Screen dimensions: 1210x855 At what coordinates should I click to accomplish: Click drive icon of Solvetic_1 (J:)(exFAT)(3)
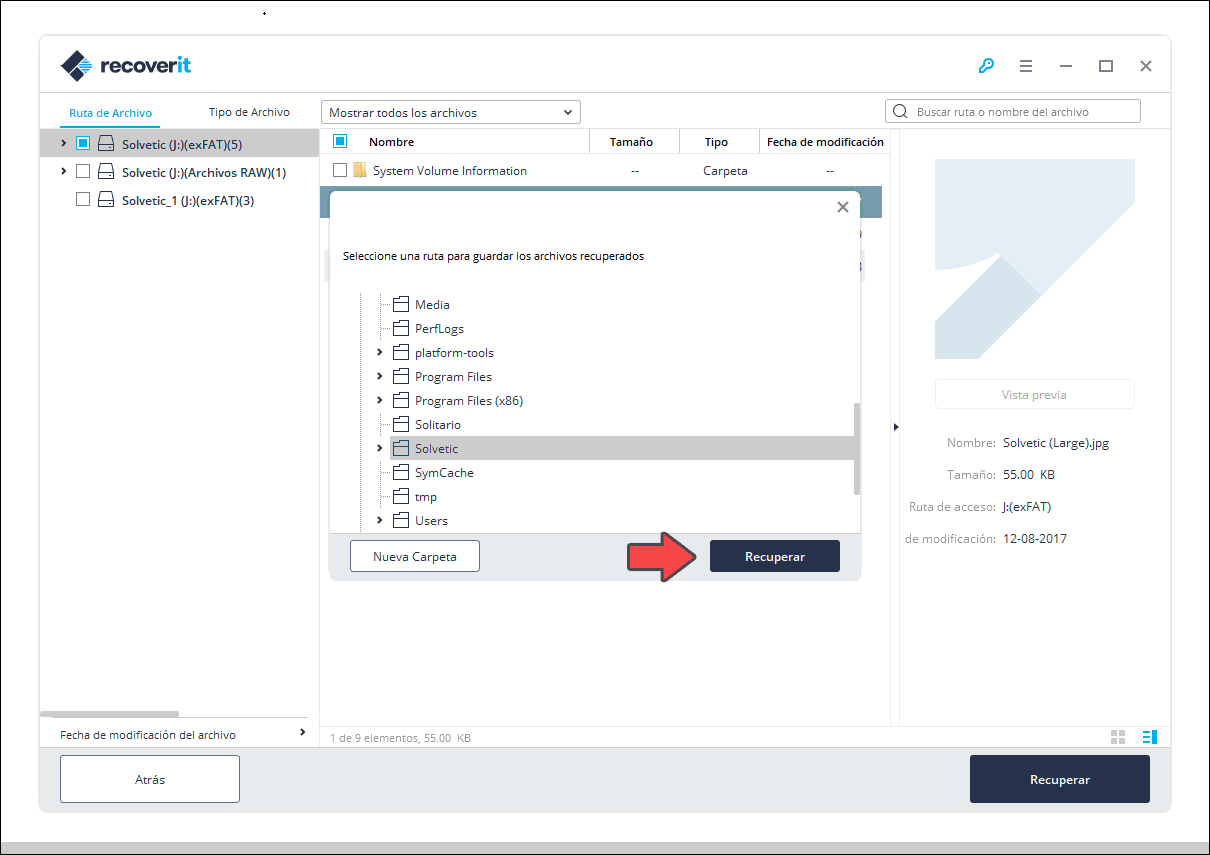(106, 200)
